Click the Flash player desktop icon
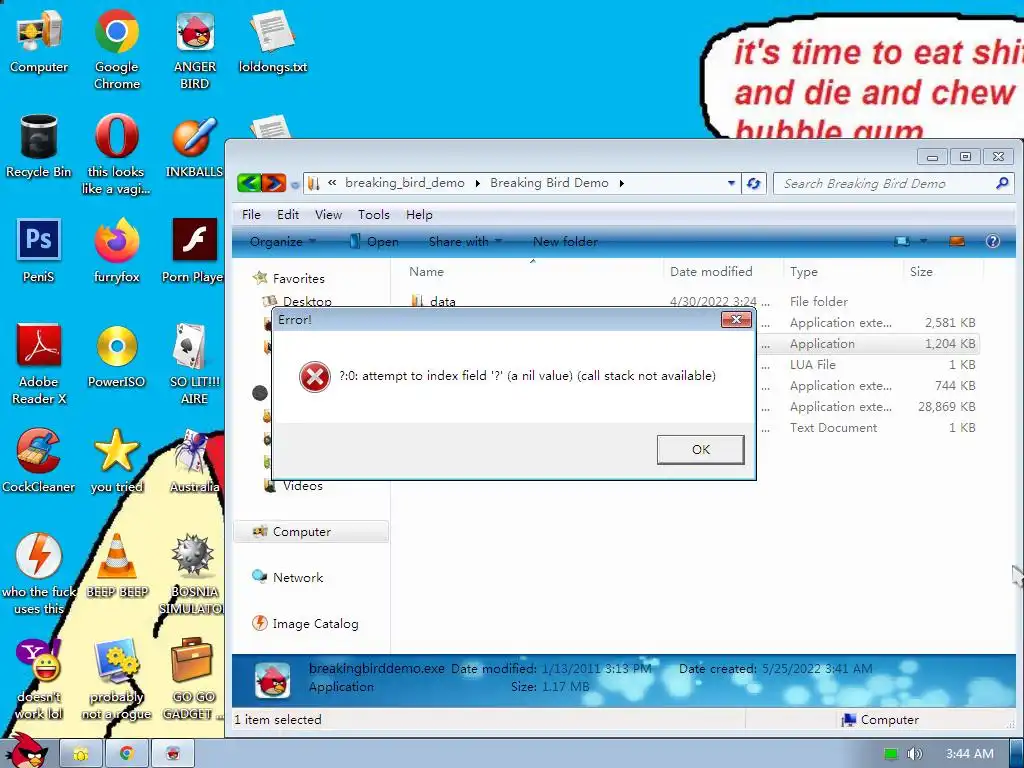1024x768 pixels. 194,251
